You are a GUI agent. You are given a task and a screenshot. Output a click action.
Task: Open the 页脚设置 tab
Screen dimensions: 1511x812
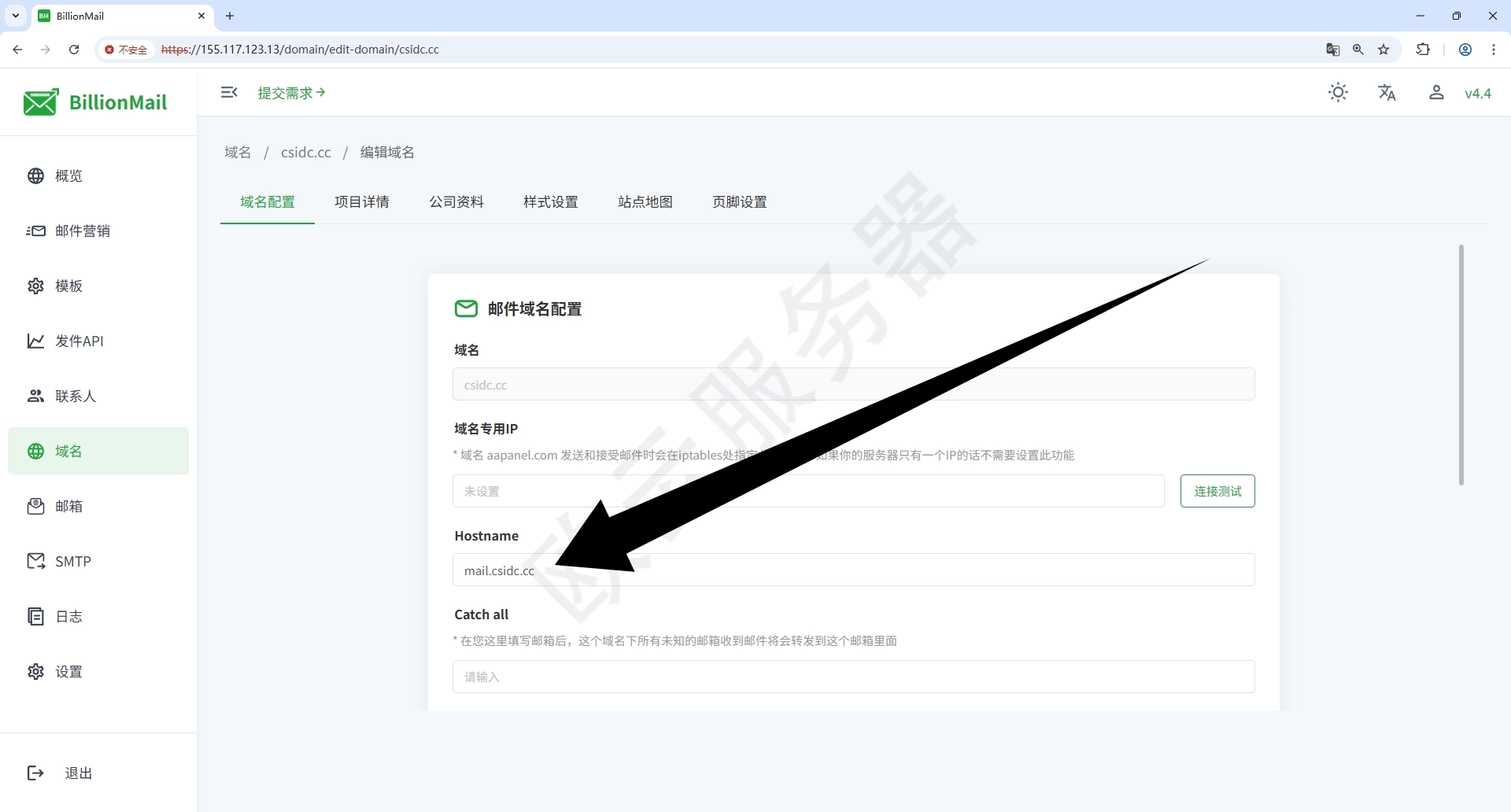pyautogui.click(x=740, y=202)
